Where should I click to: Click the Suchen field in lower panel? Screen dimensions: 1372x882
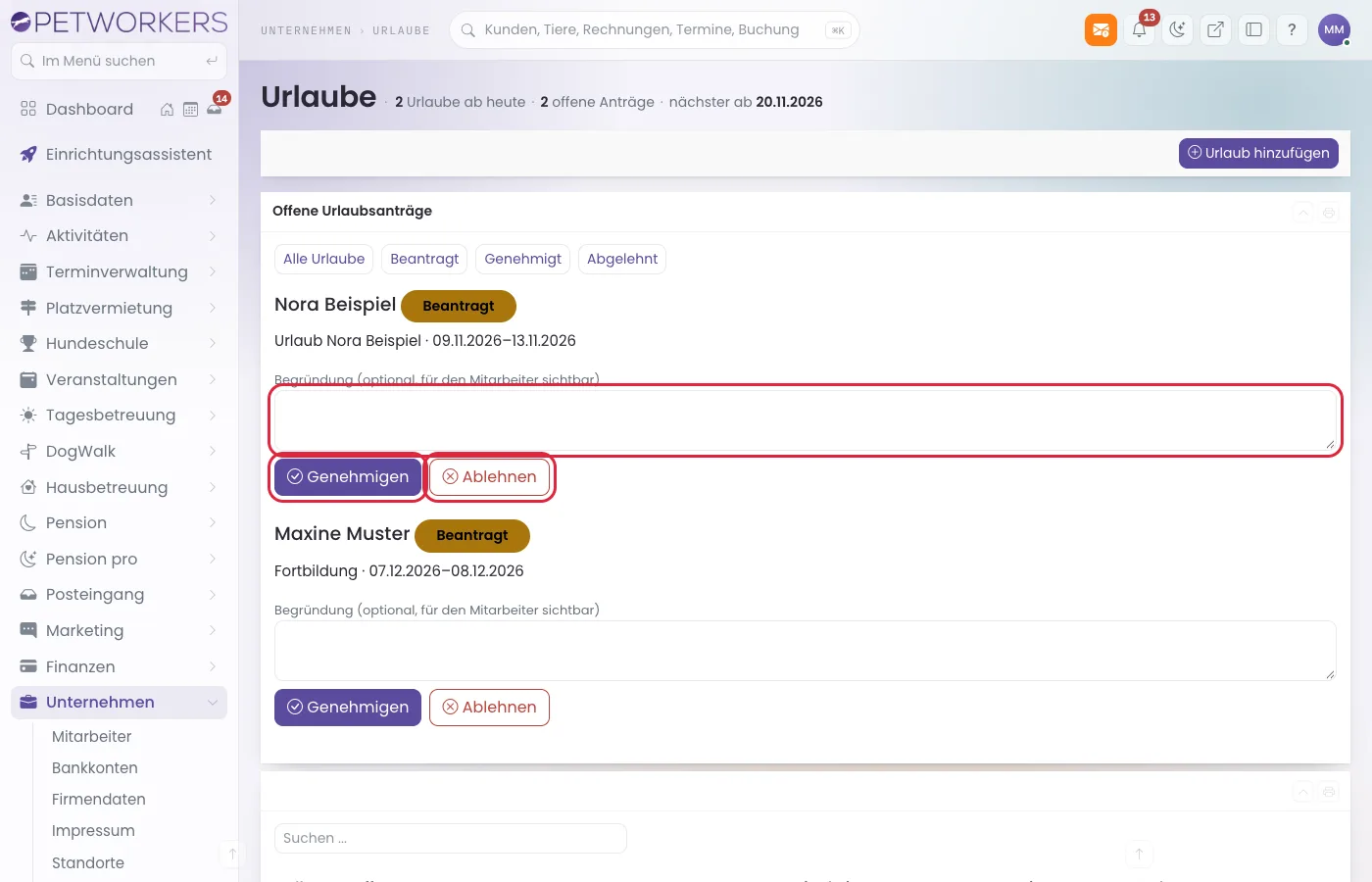(451, 839)
